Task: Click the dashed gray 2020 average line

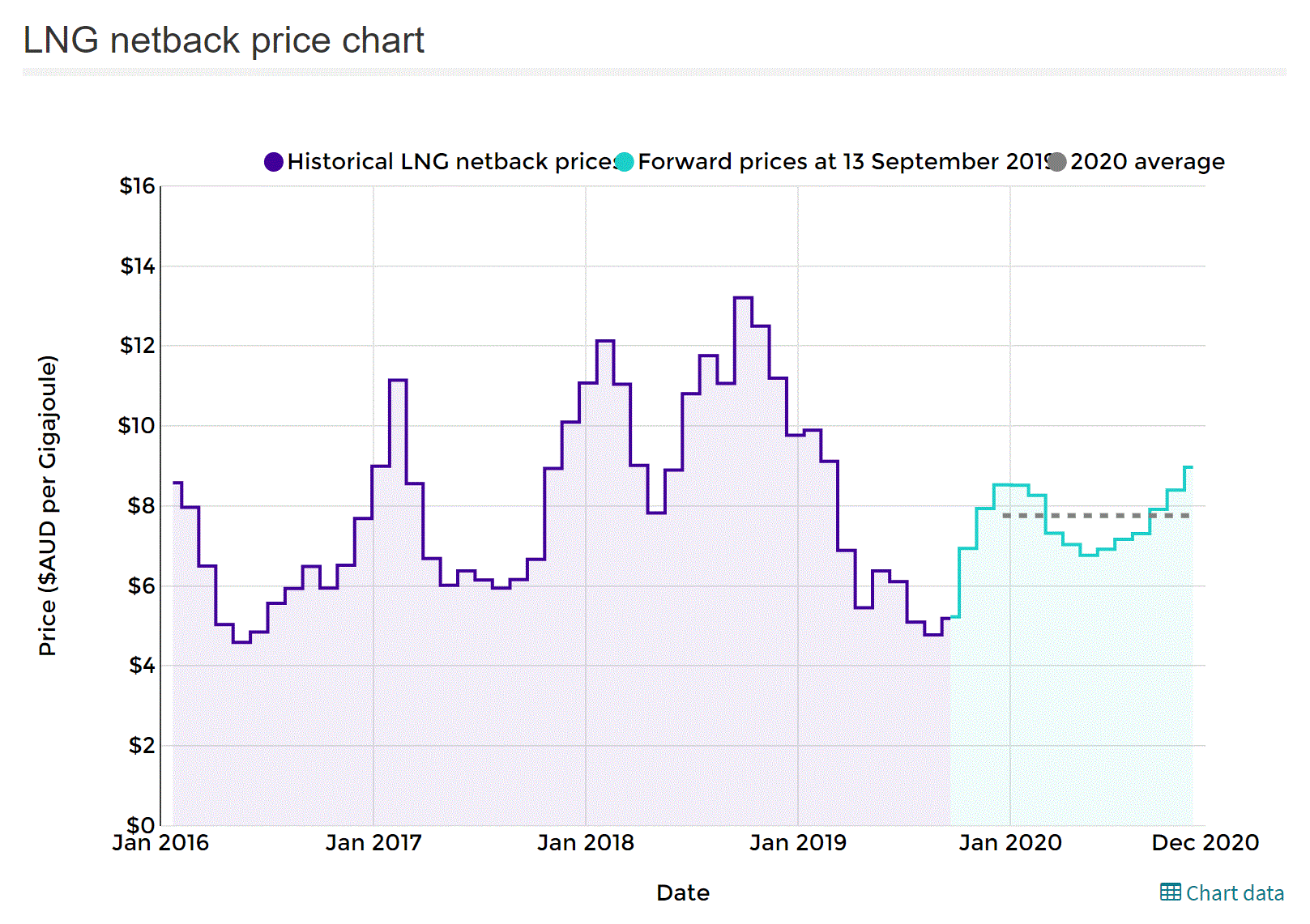Action: tap(1095, 516)
